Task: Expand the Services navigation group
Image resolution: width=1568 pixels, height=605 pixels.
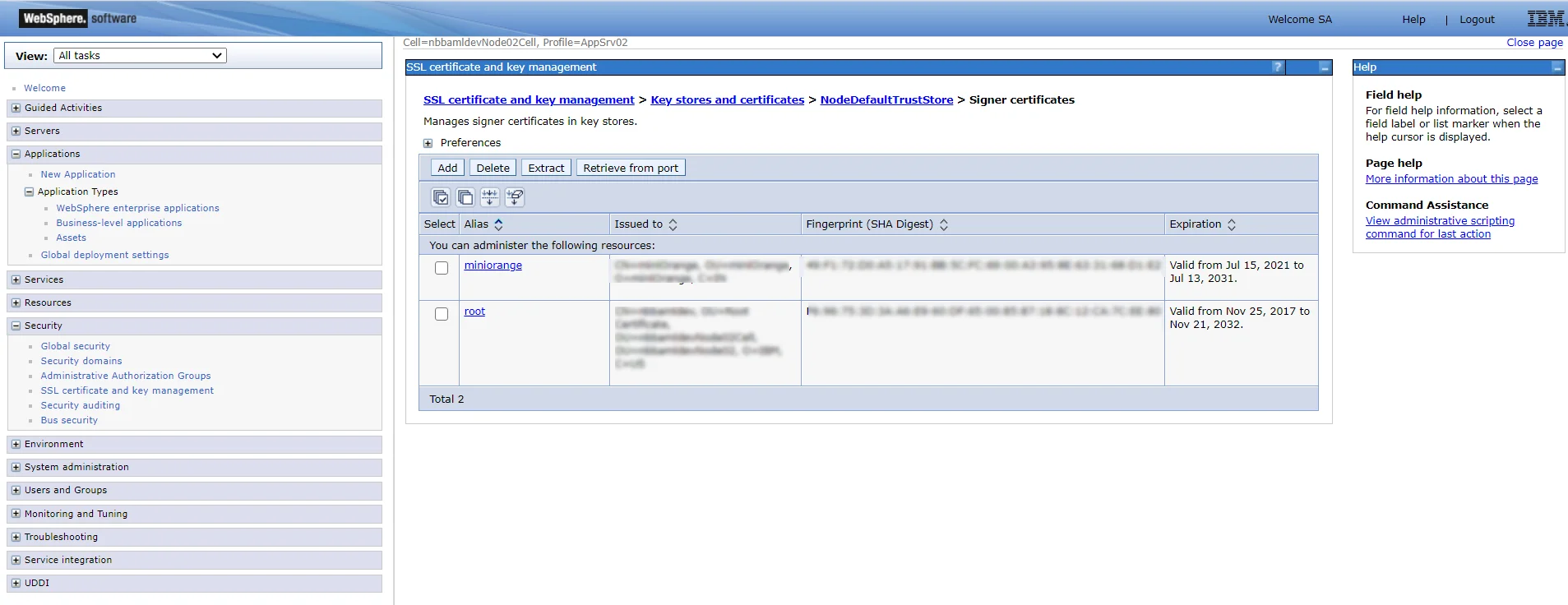Action: tap(16, 279)
